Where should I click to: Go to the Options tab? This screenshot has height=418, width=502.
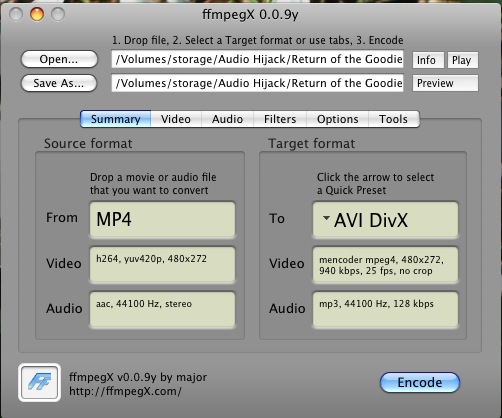pyautogui.click(x=337, y=119)
